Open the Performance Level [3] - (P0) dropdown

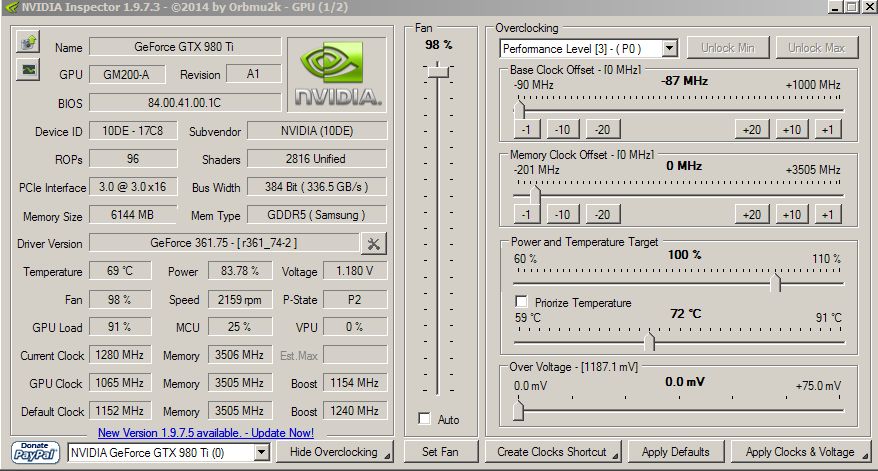click(589, 49)
